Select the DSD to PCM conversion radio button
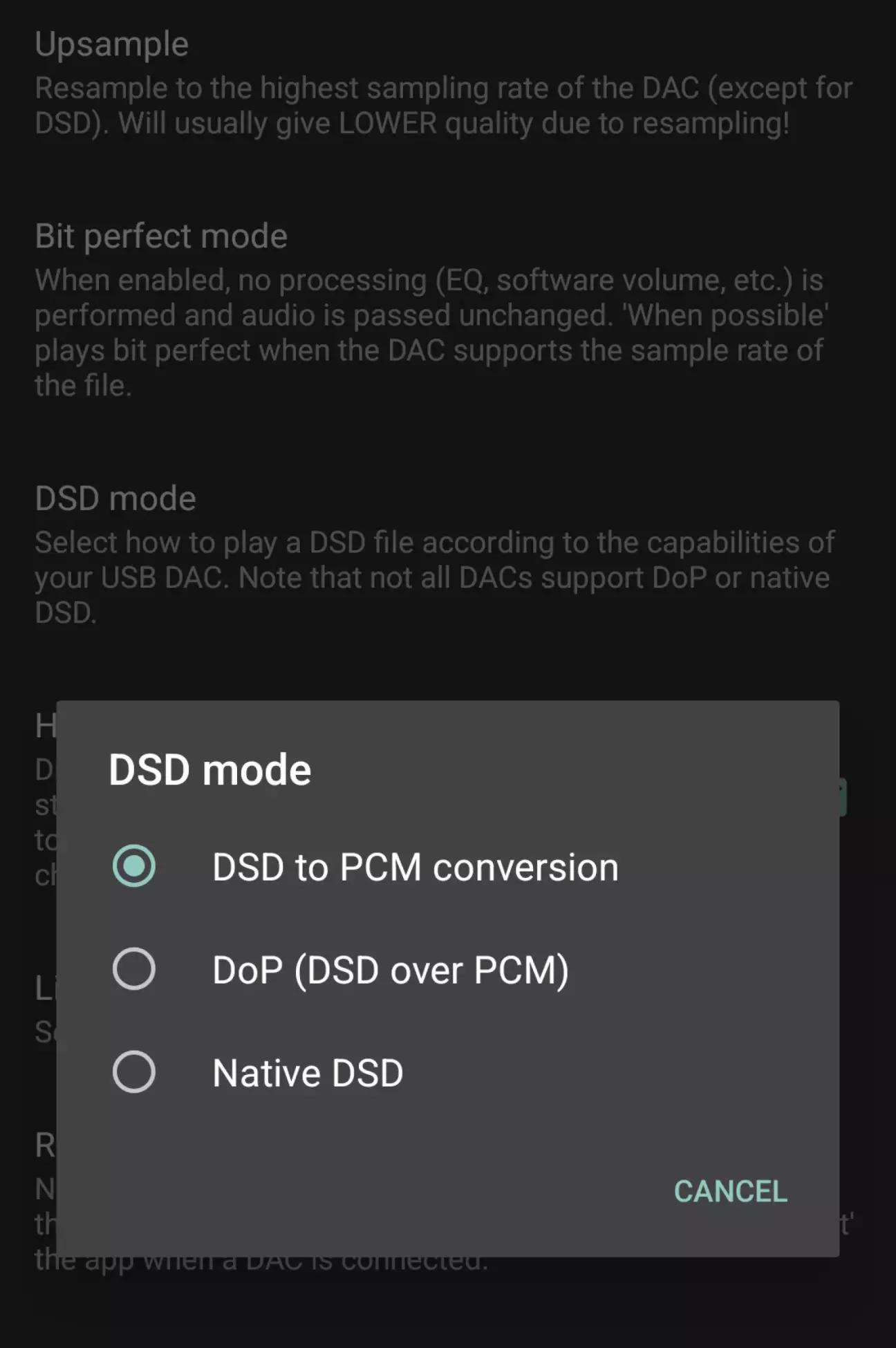896x1348 pixels. coord(133,865)
